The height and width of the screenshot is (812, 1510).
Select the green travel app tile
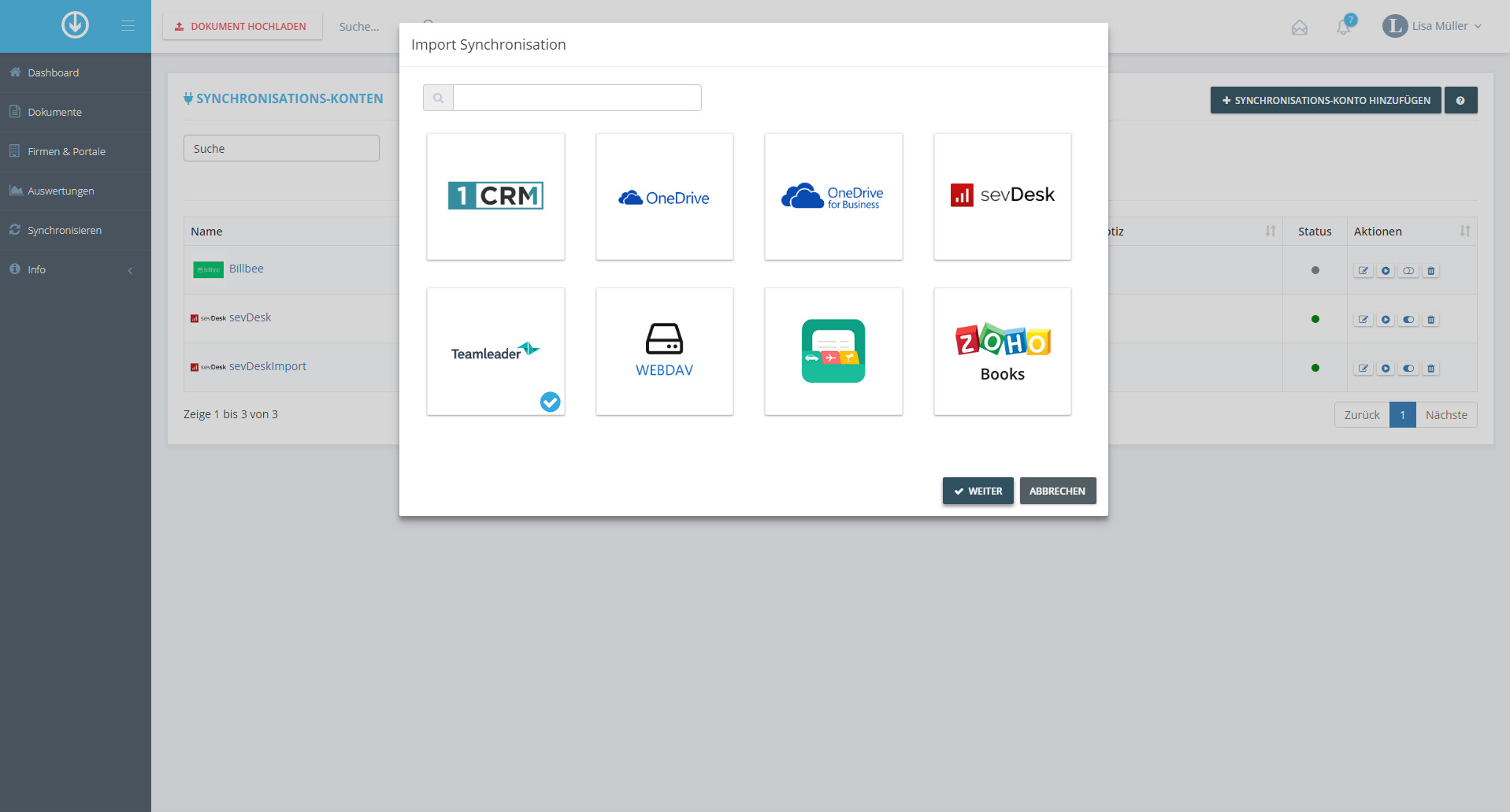tap(833, 351)
